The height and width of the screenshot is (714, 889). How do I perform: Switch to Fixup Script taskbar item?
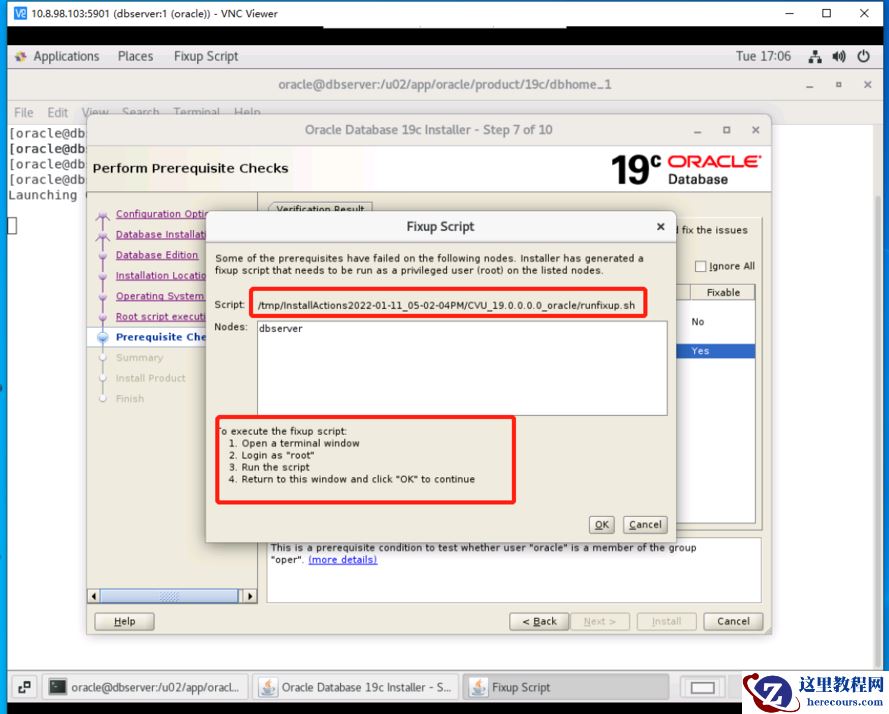coord(566,687)
